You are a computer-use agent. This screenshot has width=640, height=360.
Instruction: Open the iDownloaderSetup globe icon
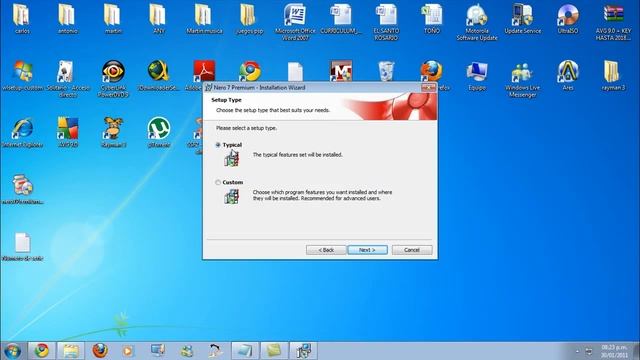click(158, 76)
